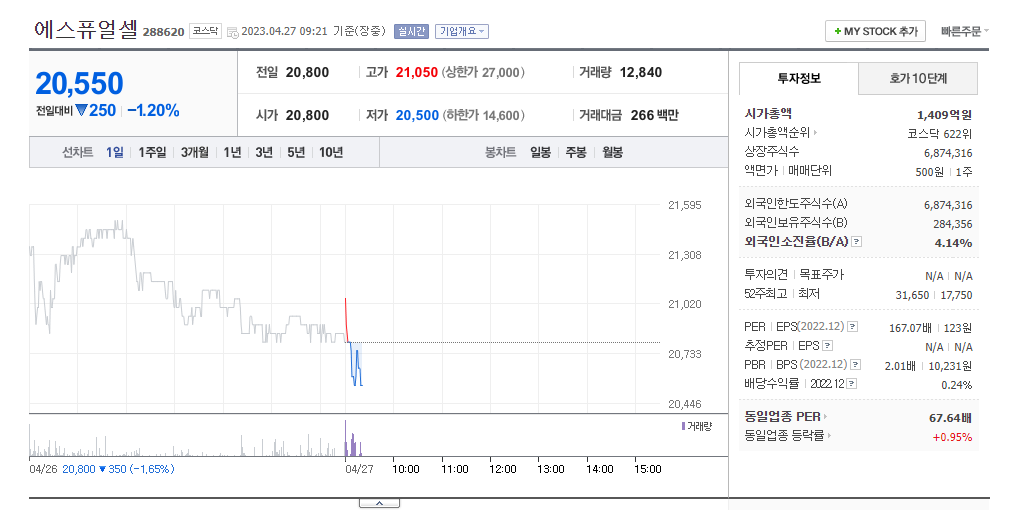Click the 에스퓨얼셀 stock name heading
Screen dimensions: 1029x510
point(85,30)
